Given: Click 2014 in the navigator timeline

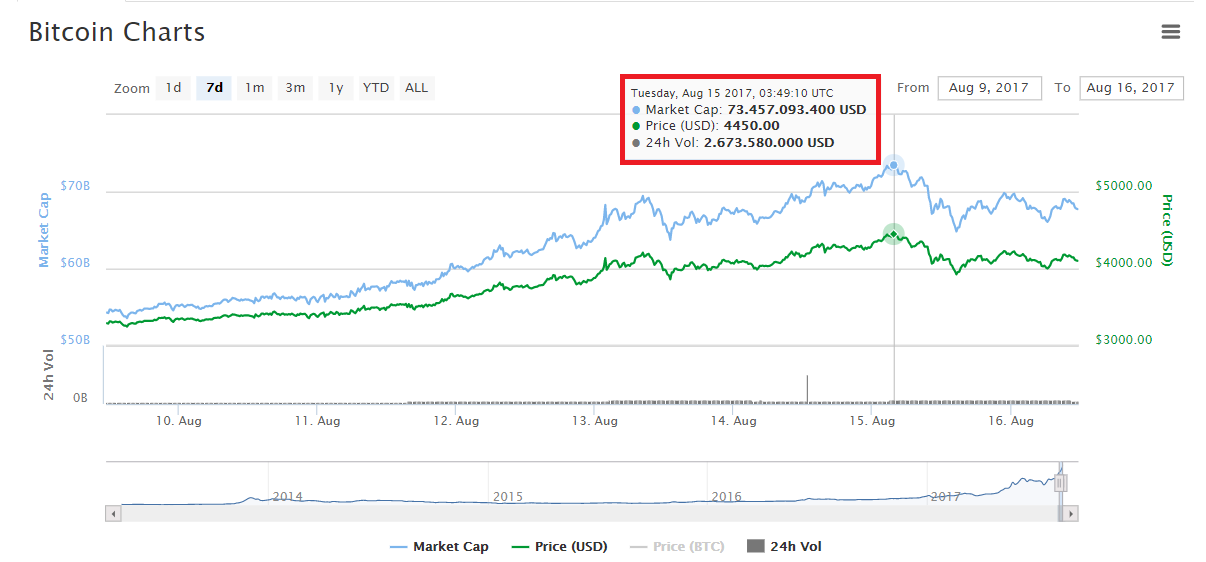Looking at the screenshot, I should point(288,496).
